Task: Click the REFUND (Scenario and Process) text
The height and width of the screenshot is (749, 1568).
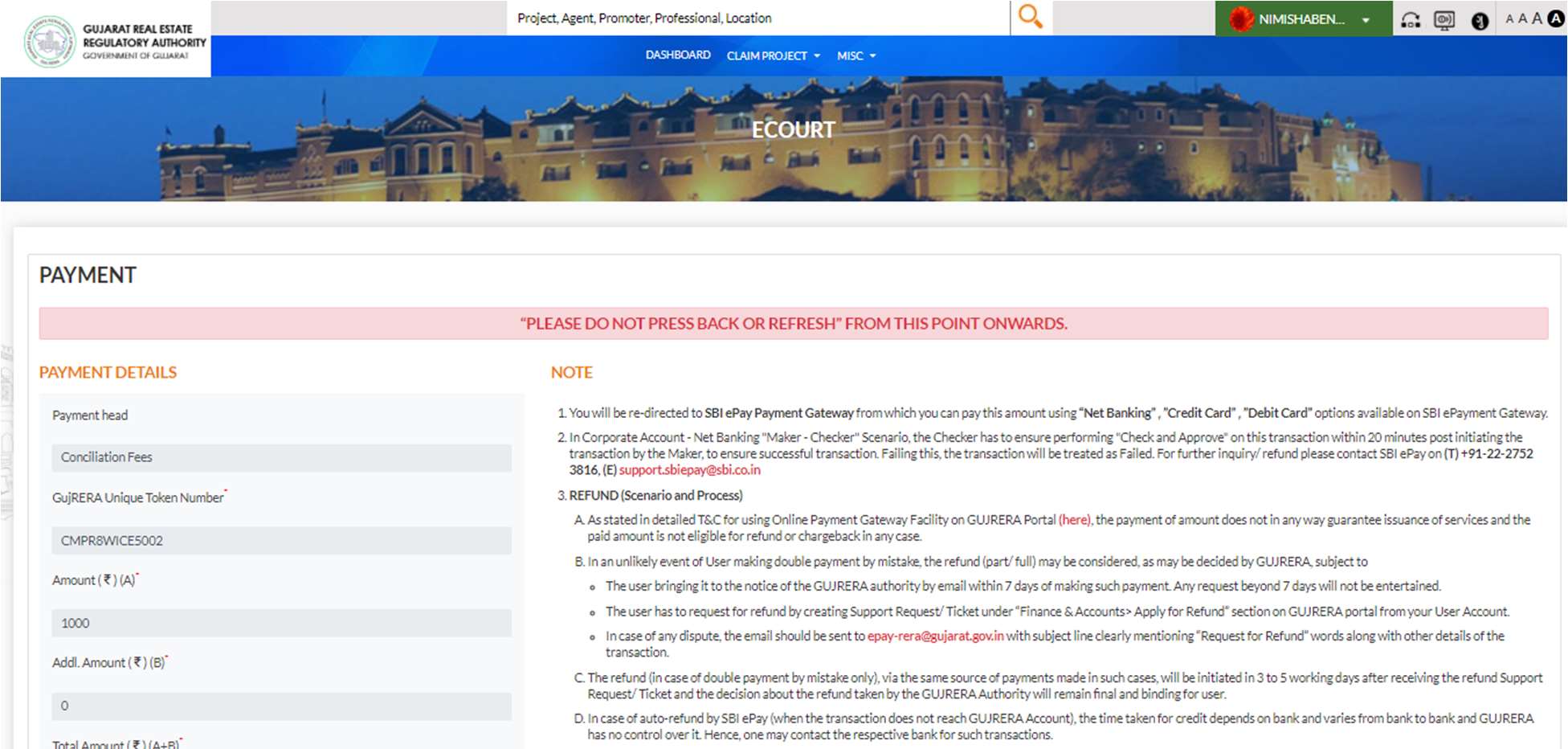Action: tap(655, 495)
